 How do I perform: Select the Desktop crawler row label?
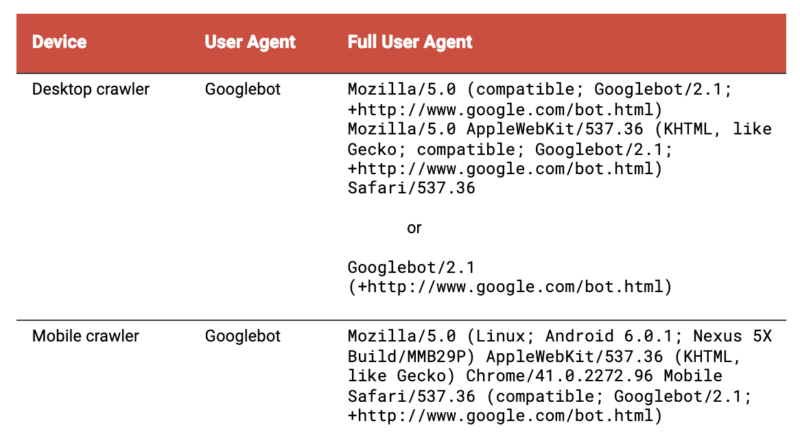pyautogui.click(x=91, y=89)
